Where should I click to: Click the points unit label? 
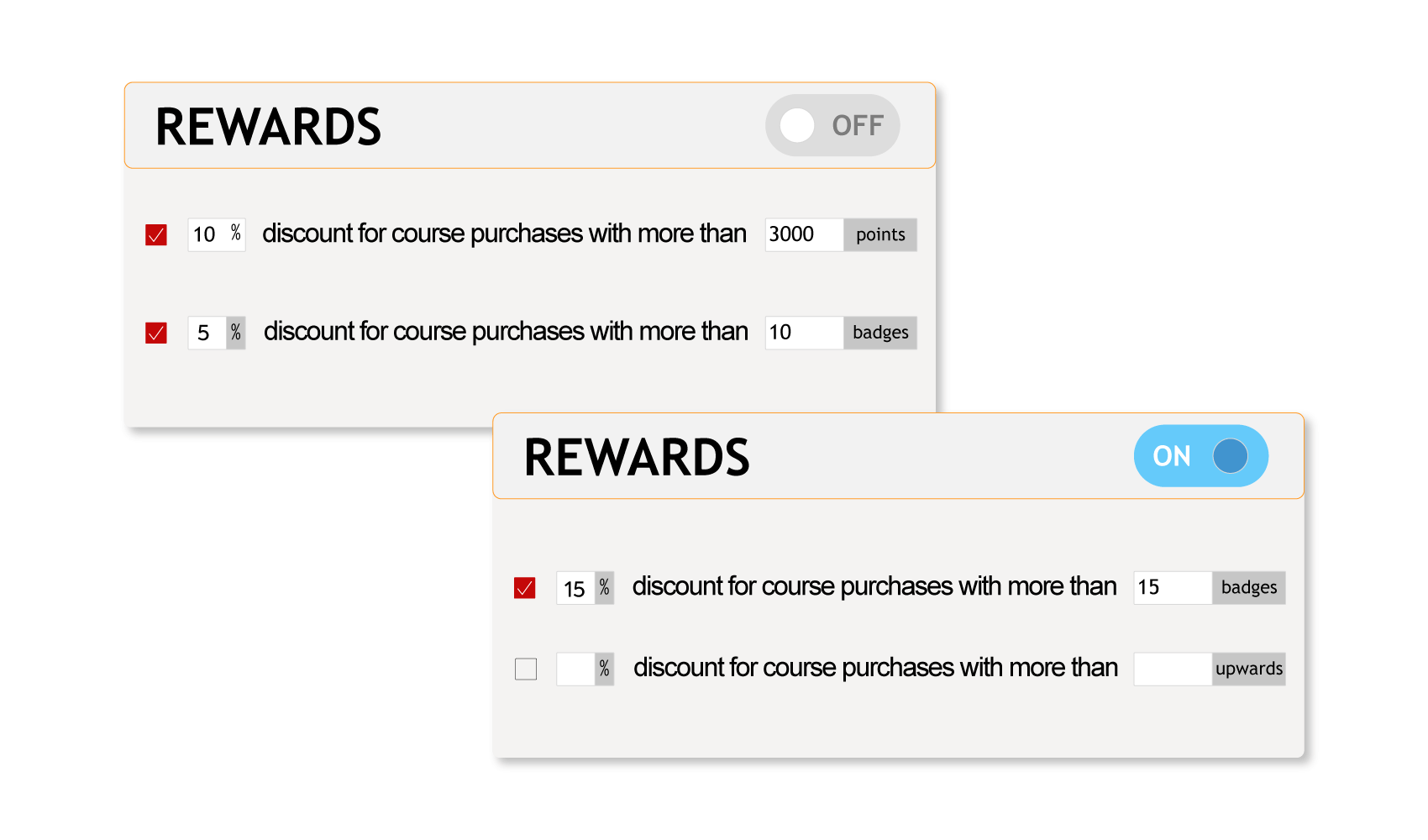(880, 234)
